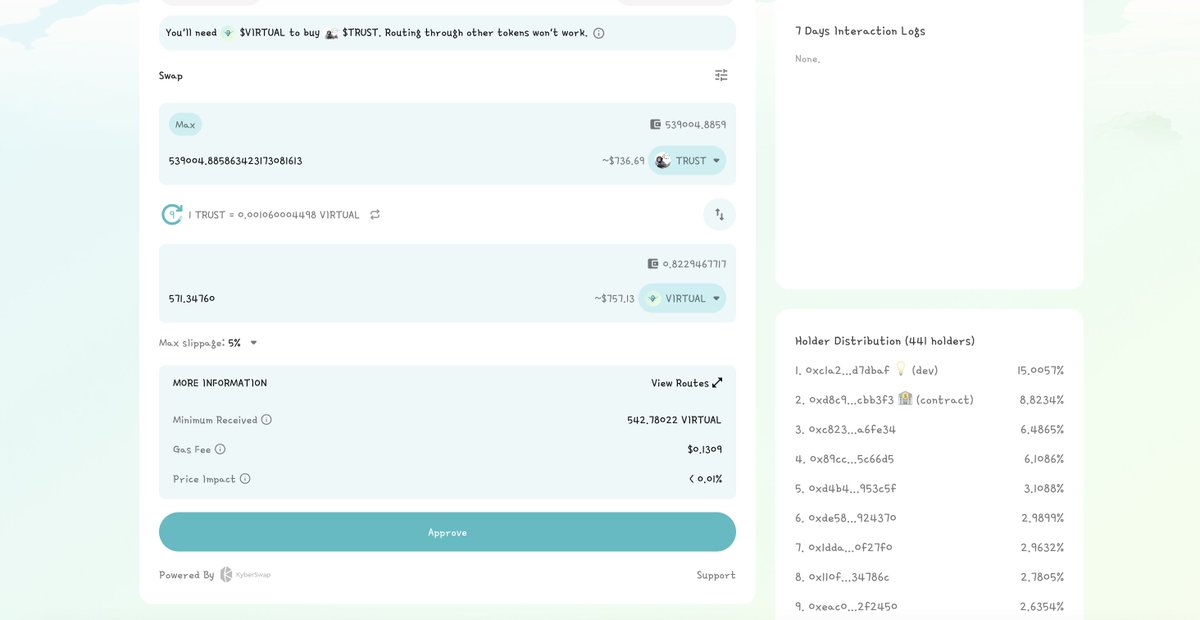This screenshot has height=620, width=1200.
Task: Click ~$757.13 value estimate
Action: (614, 299)
